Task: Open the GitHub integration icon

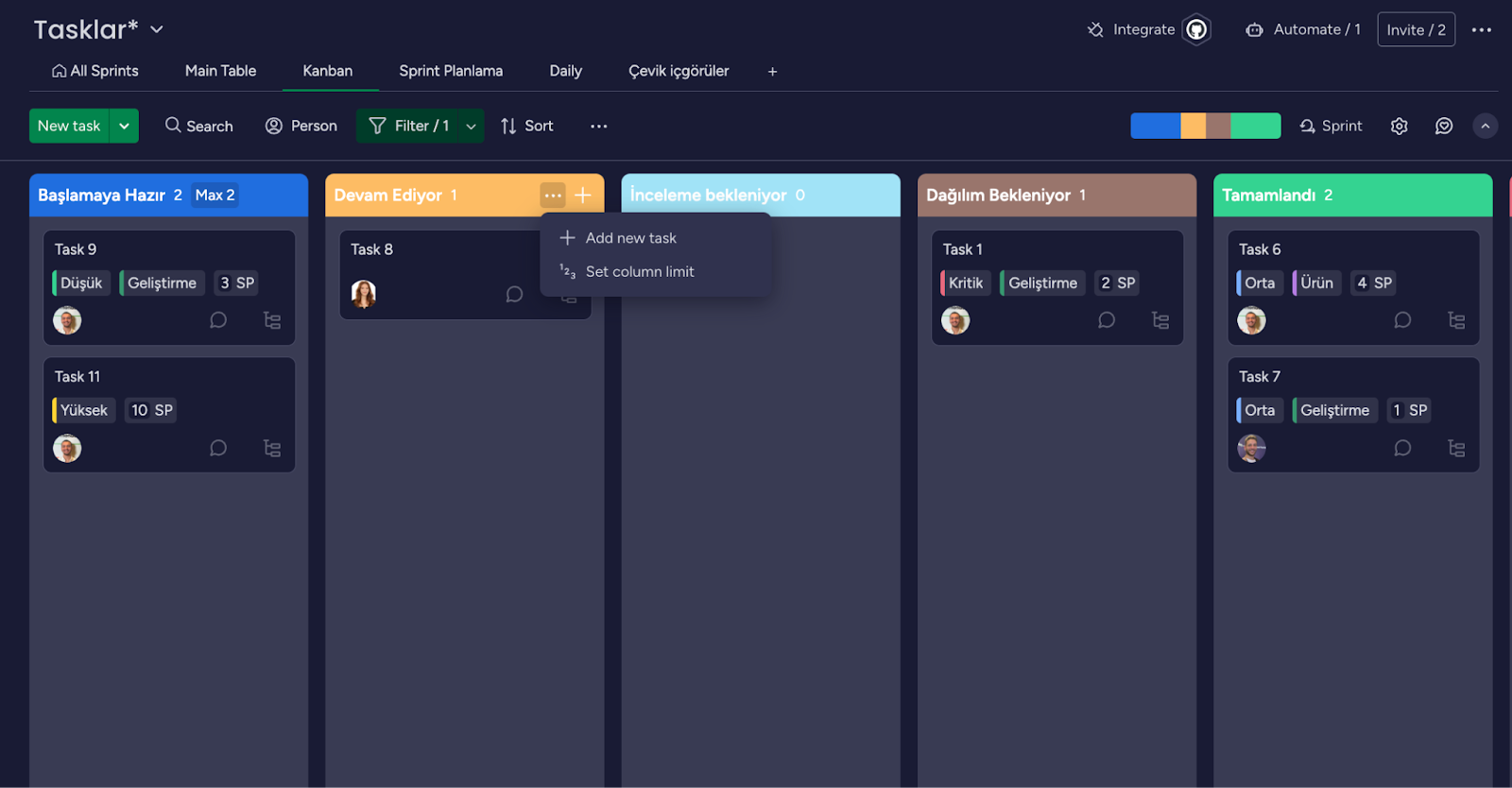Action: (1196, 30)
